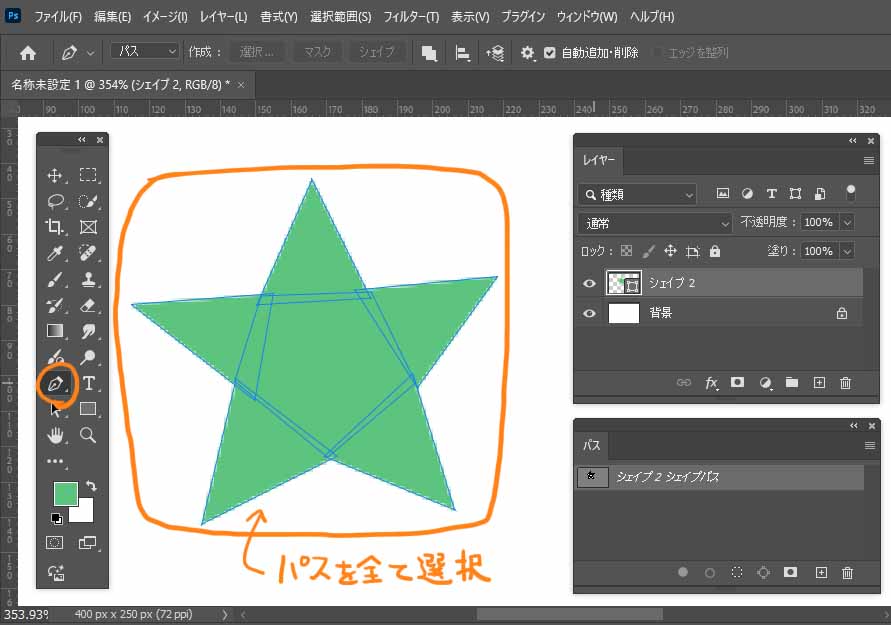The width and height of the screenshot is (891, 625).
Task: Select the Crop tool
Action: 56,227
